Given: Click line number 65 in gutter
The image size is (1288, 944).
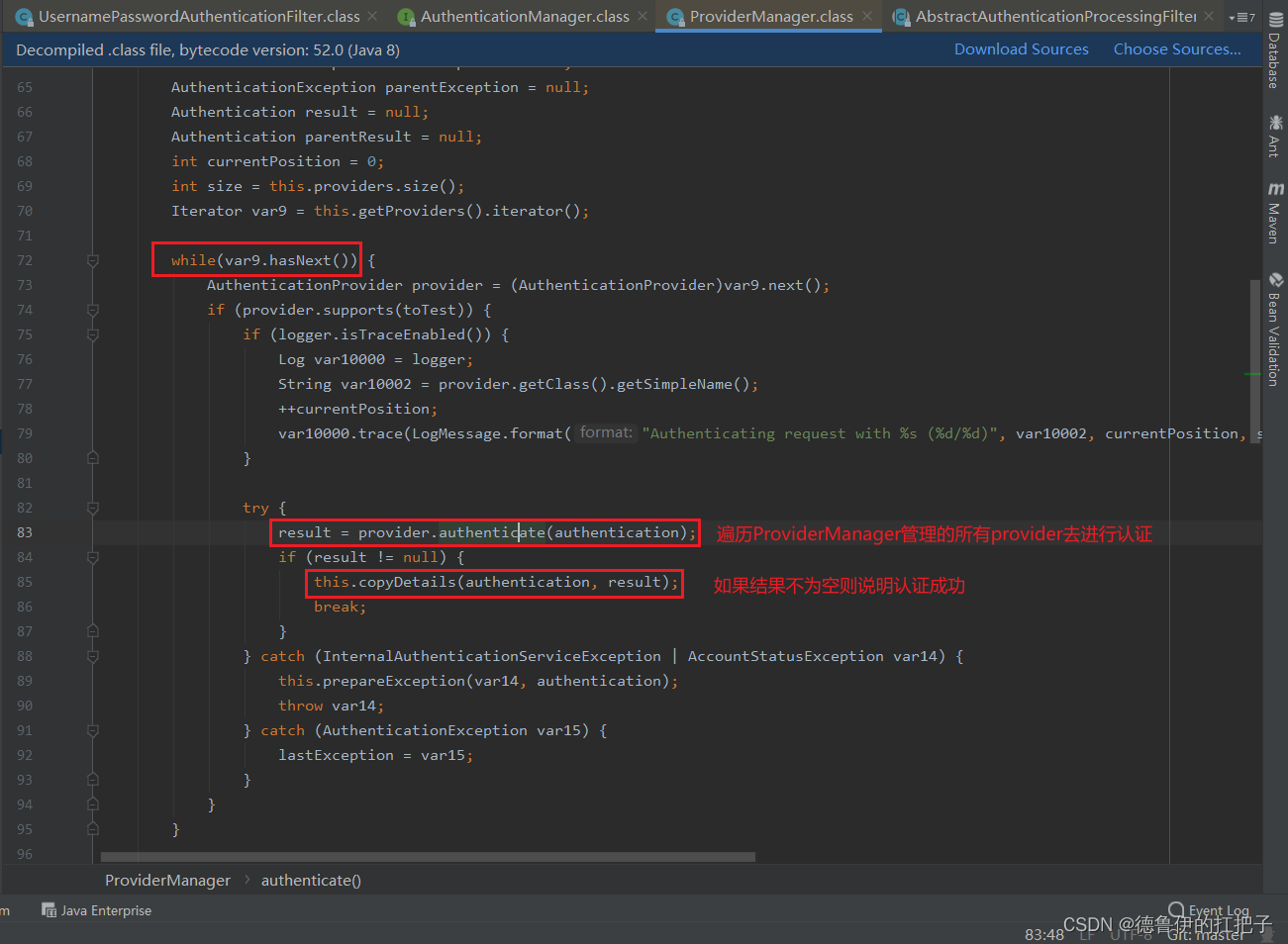Looking at the screenshot, I should (25, 87).
